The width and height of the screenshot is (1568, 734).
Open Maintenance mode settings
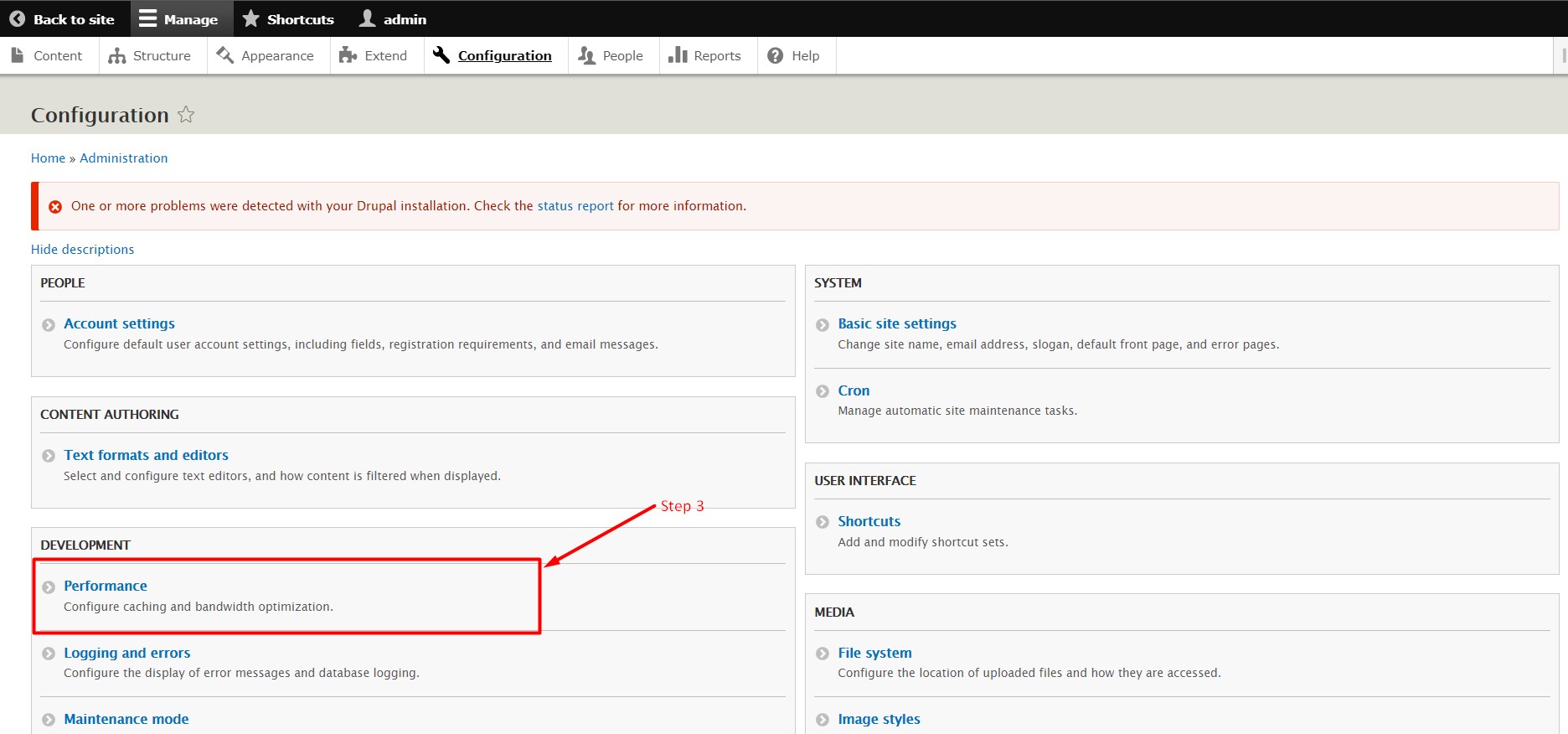126,719
